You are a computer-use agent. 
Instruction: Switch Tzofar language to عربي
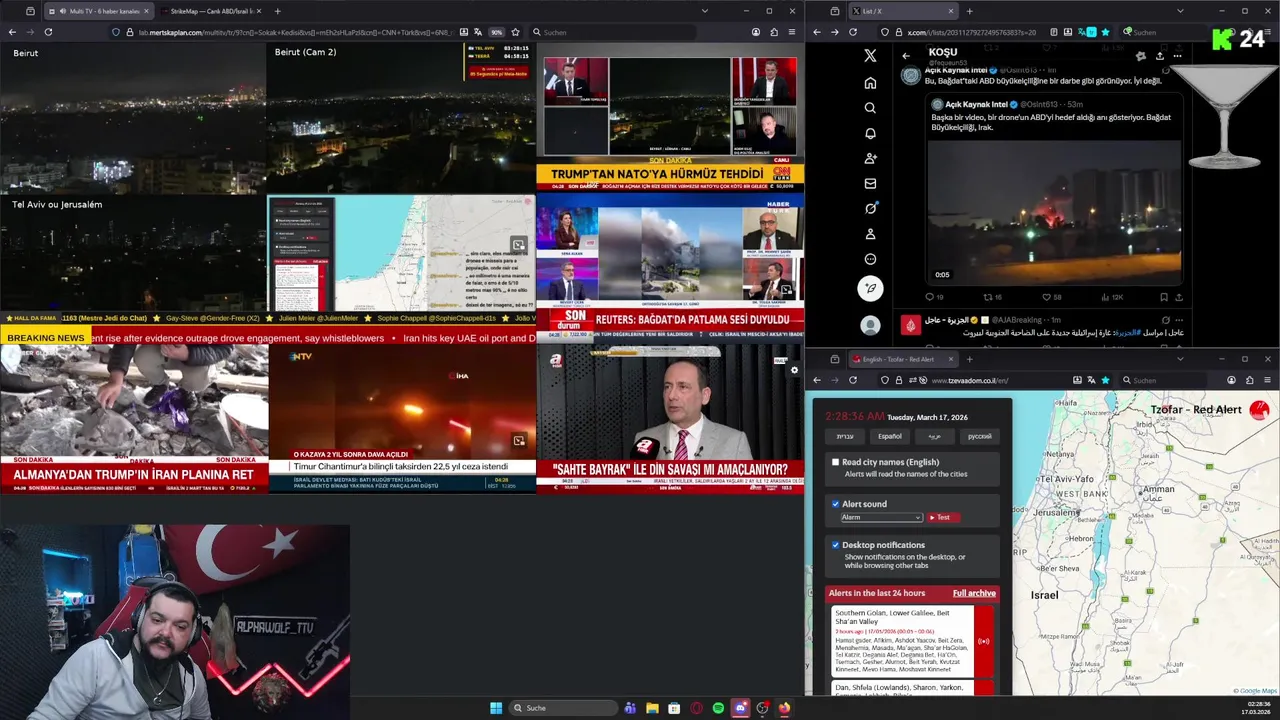click(934, 436)
